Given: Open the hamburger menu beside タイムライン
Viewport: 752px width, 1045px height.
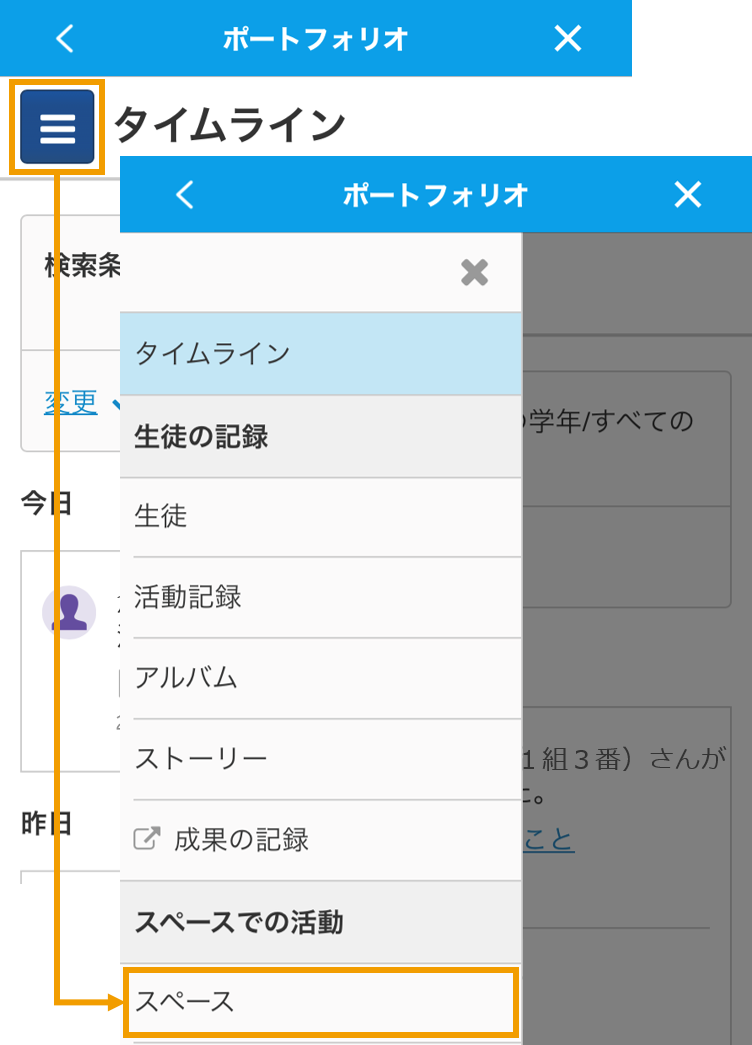Looking at the screenshot, I should click(57, 127).
